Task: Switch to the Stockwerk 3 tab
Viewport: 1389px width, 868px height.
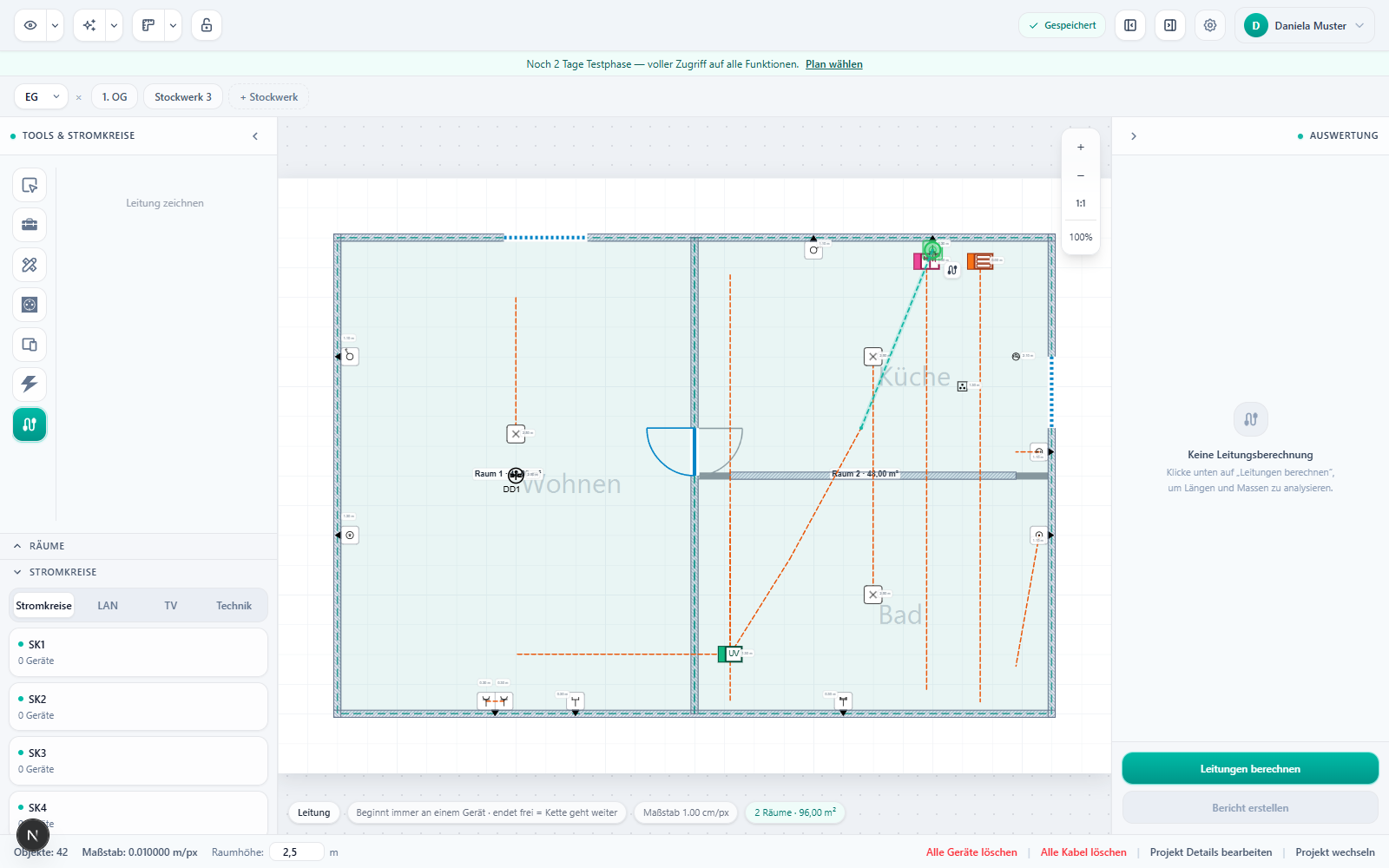Action: pyautogui.click(x=183, y=96)
